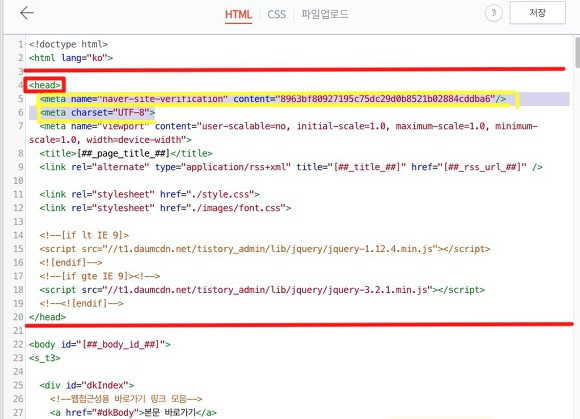Click the <!--[if lt IE 9]> comment line

(84, 235)
